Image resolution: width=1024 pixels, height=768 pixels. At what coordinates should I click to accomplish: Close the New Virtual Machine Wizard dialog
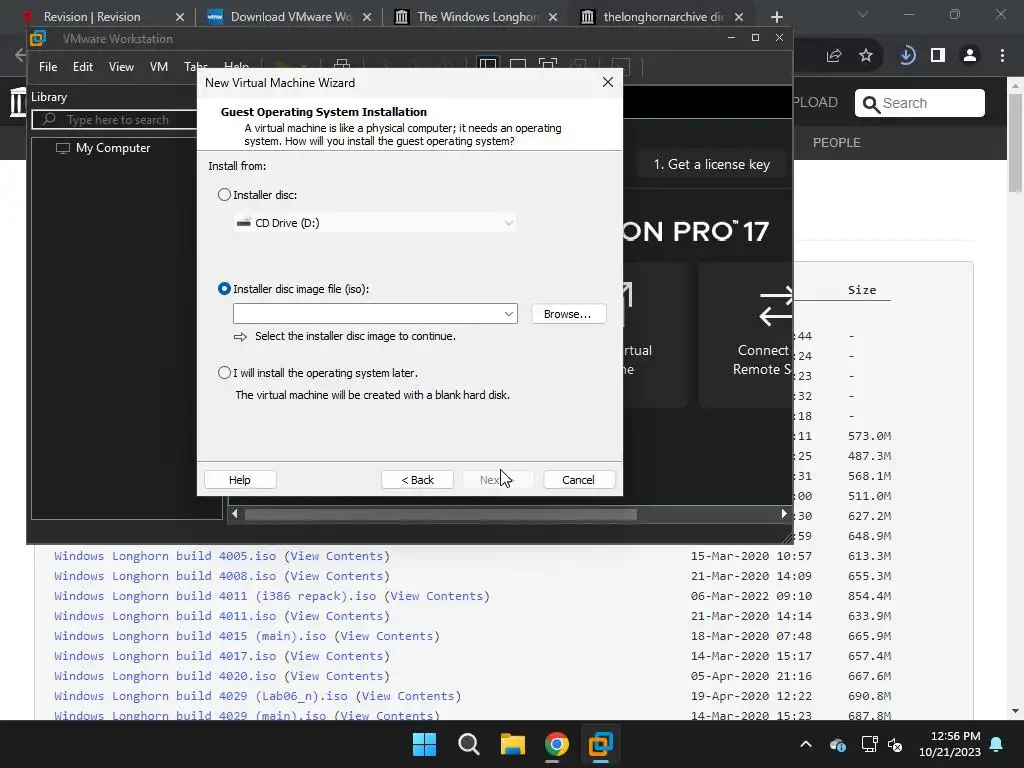pyautogui.click(x=607, y=82)
